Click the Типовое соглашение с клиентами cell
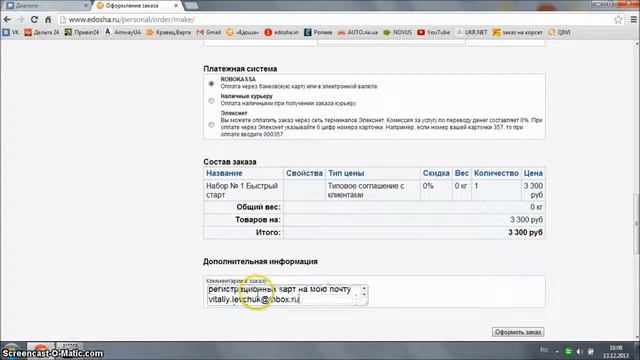This screenshot has width=640, height=360. 373,190
